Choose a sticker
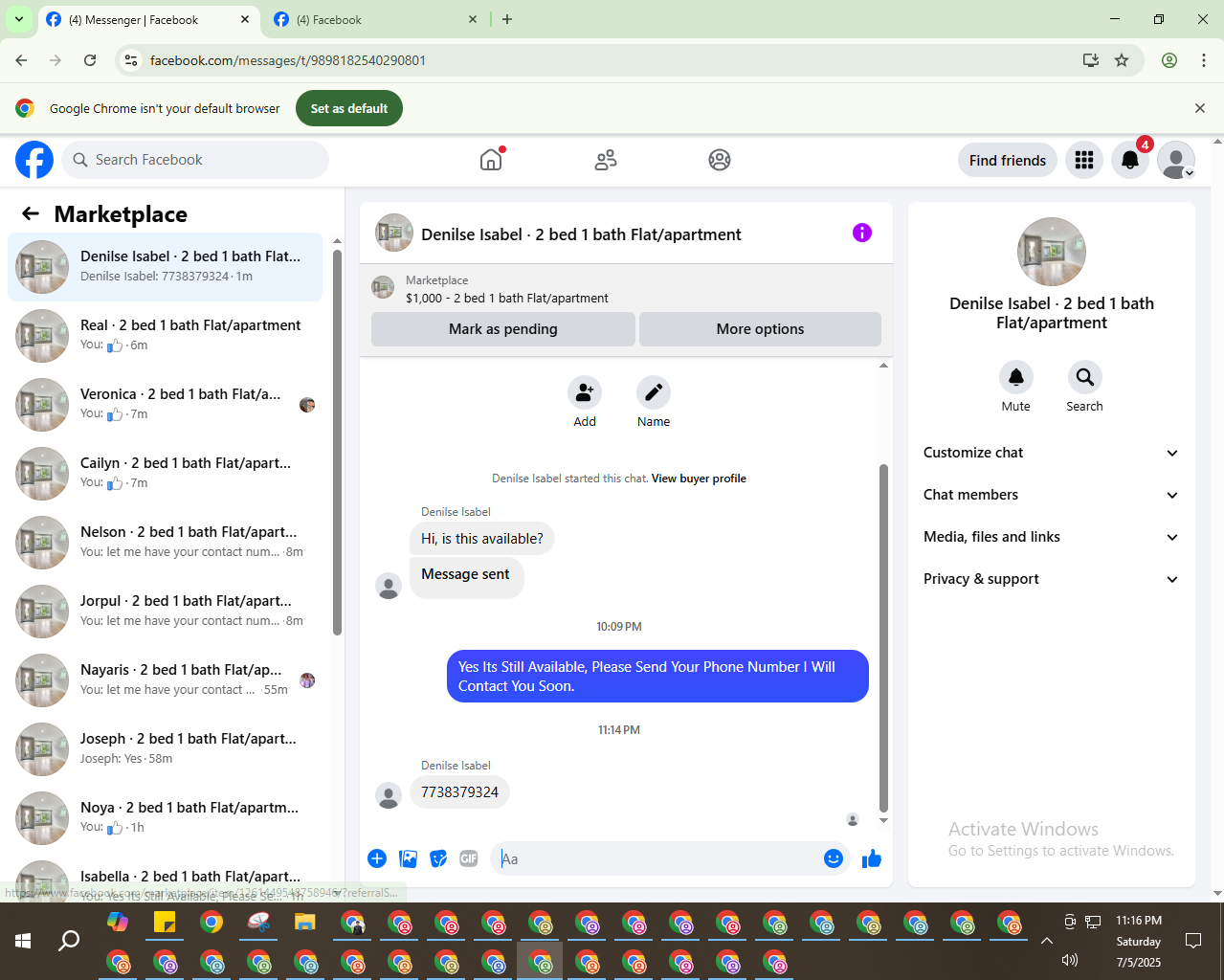 click(438, 858)
